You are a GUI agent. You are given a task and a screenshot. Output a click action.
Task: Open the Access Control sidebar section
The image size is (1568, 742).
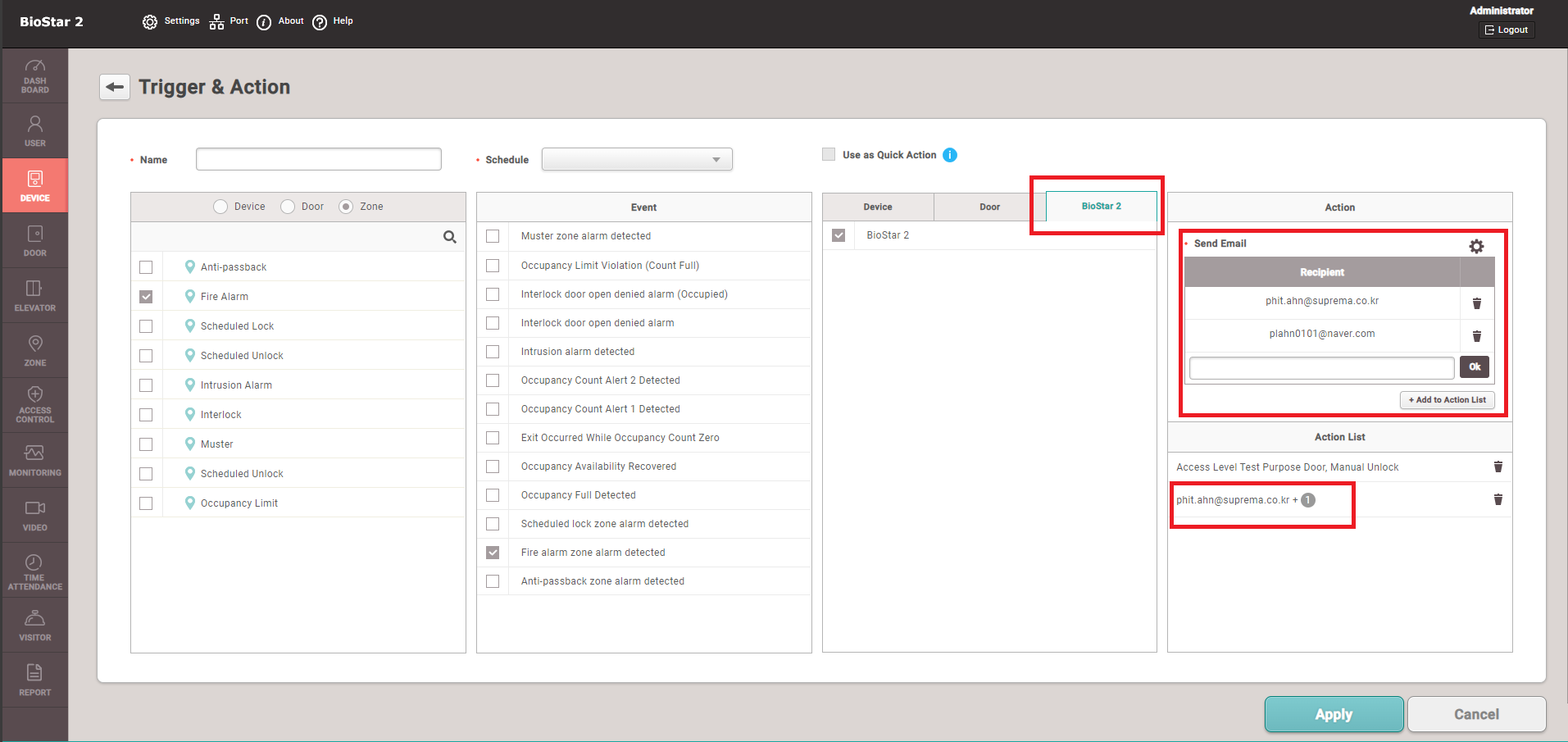click(x=34, y=405)
